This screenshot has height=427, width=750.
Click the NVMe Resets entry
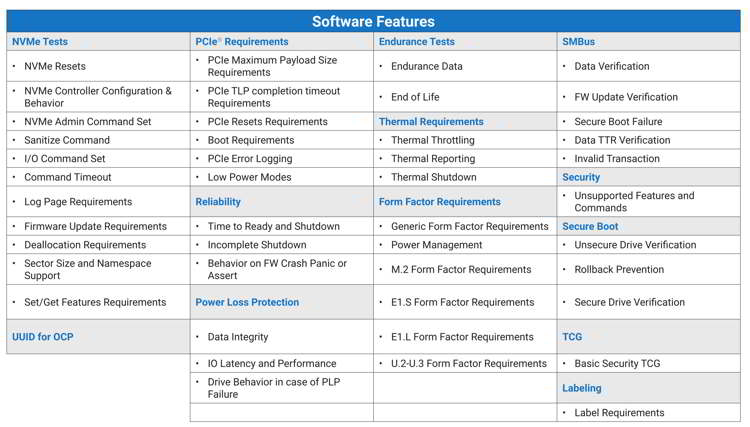[55, 66]
